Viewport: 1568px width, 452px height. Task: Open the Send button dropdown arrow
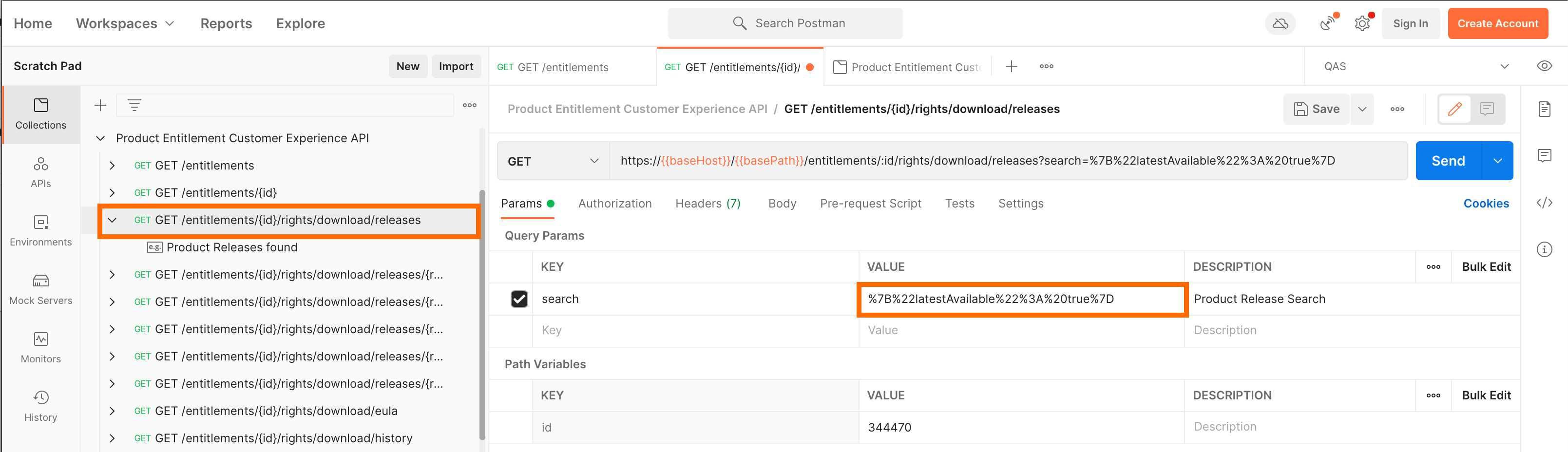coord(1497,161)
